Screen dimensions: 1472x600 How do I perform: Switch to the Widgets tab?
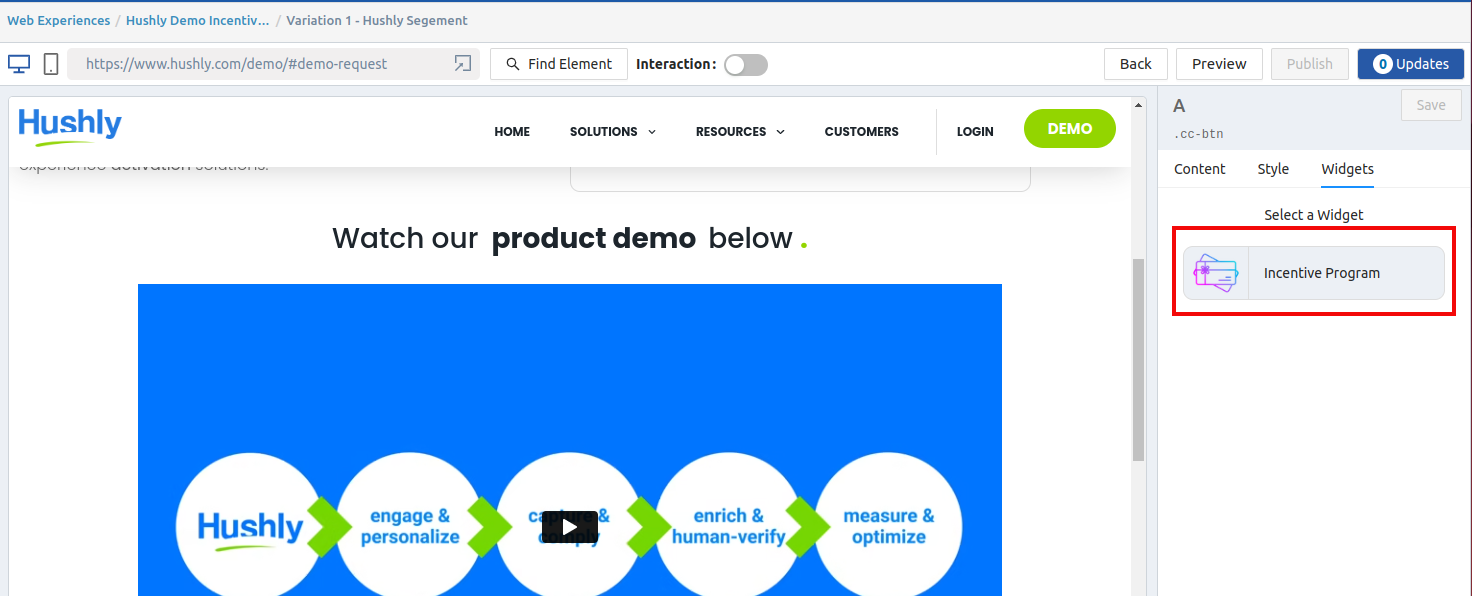pos(1347,169)
